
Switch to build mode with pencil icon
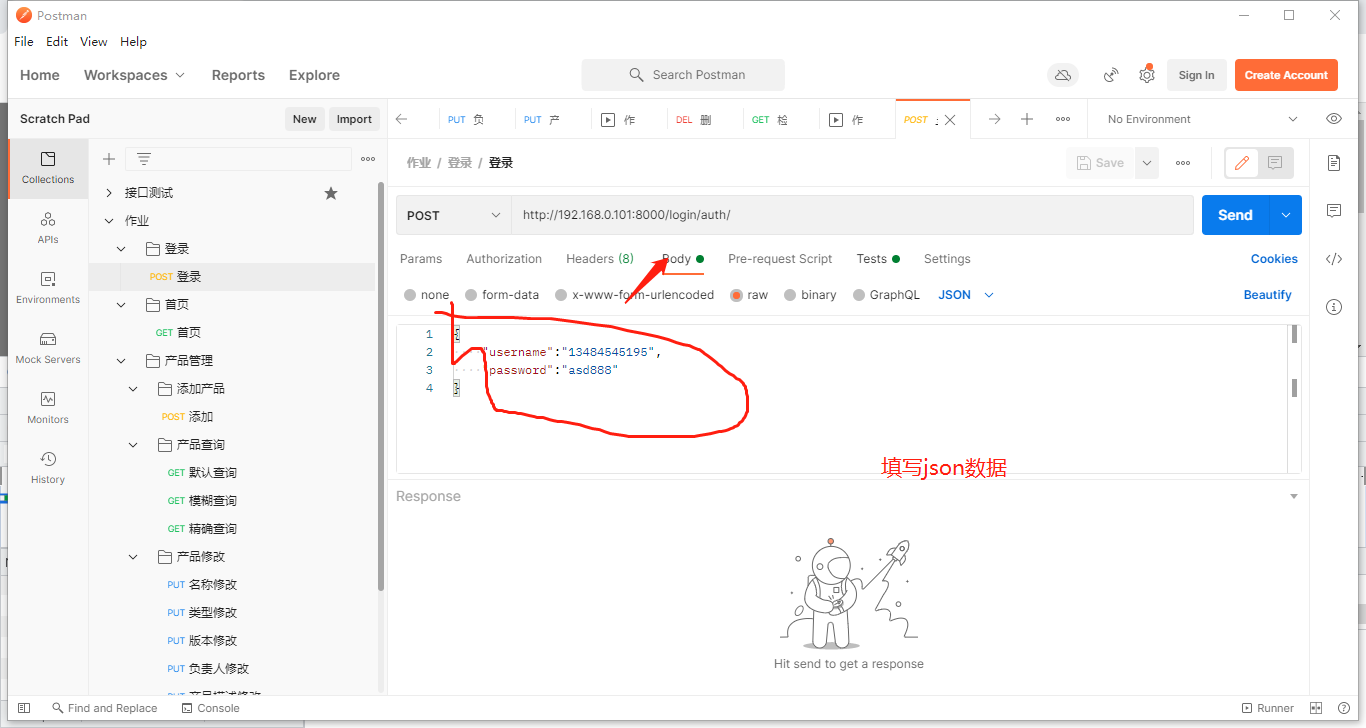(1242, 163)
